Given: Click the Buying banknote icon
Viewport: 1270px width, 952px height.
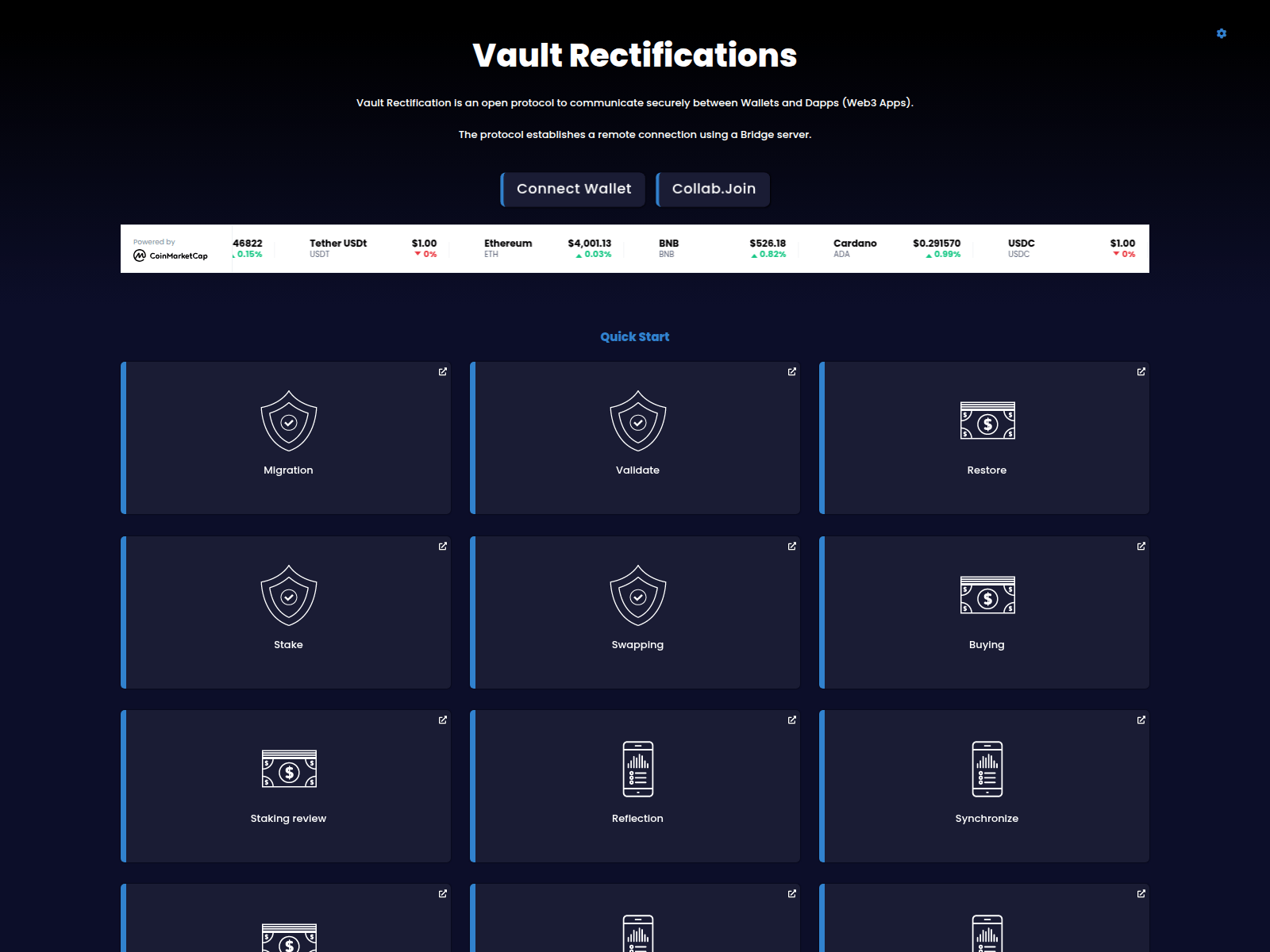Looking at the screenshot, I should pos(987,595).
